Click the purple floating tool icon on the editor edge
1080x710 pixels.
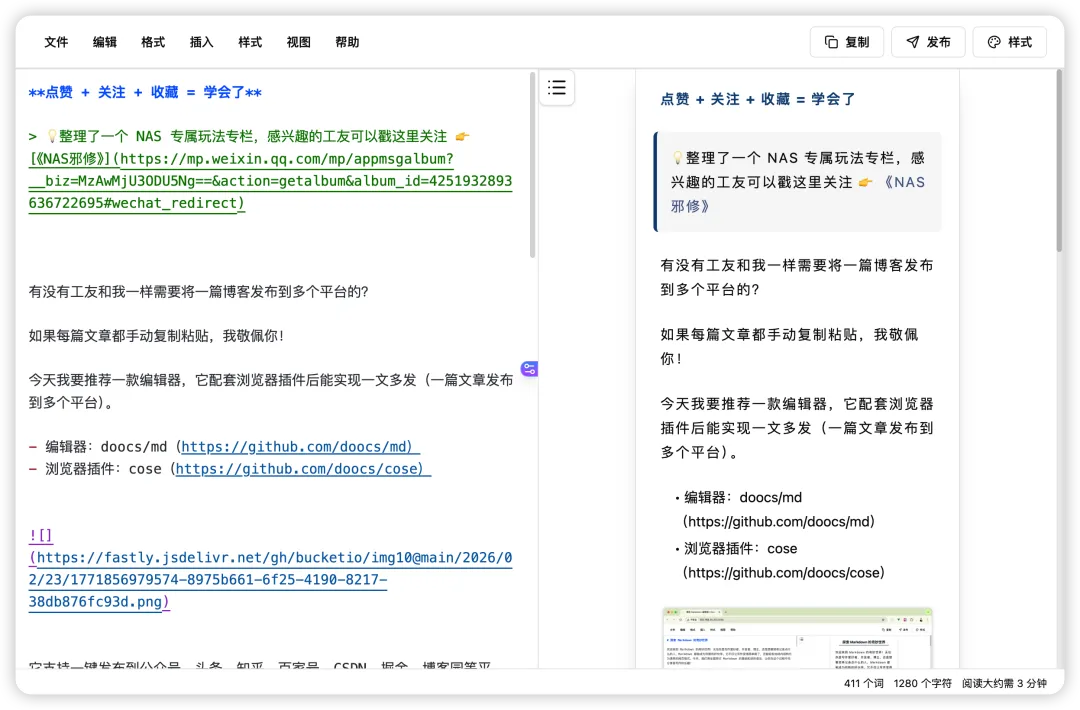pyautogui.click(x=529, y=368)
